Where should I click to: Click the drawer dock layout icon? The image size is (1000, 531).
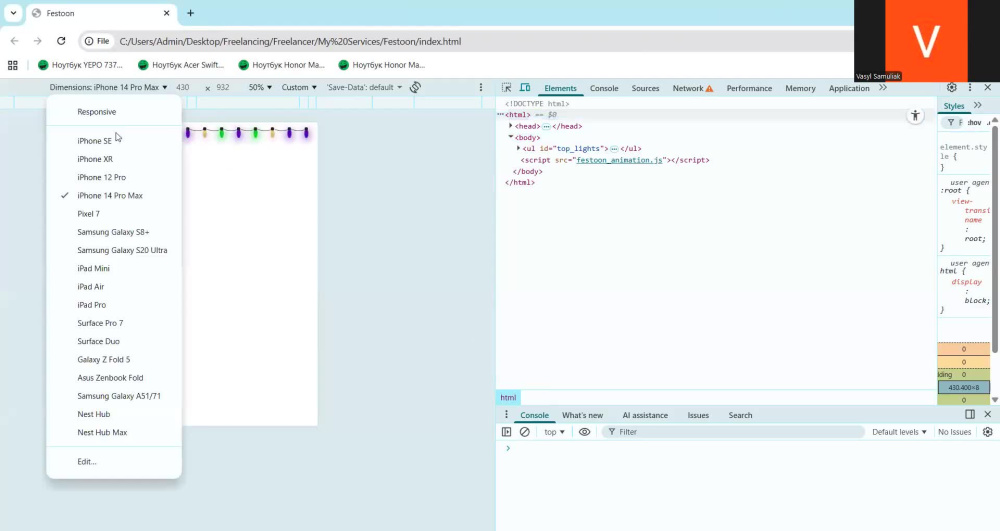coord(970,414)
